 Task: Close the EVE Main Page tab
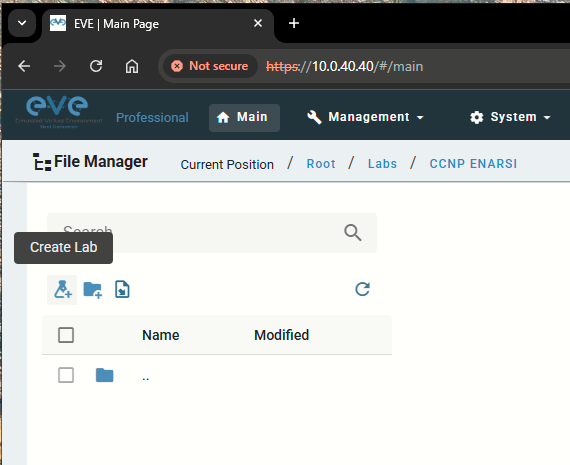coord(258,24)
